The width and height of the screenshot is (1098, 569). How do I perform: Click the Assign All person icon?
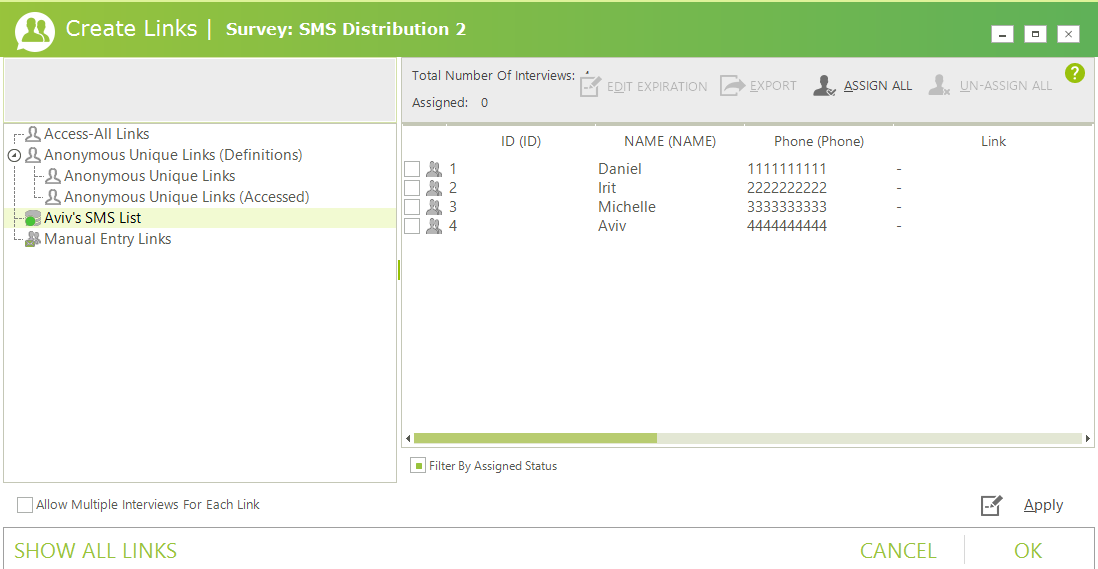(x=824, y=86)
